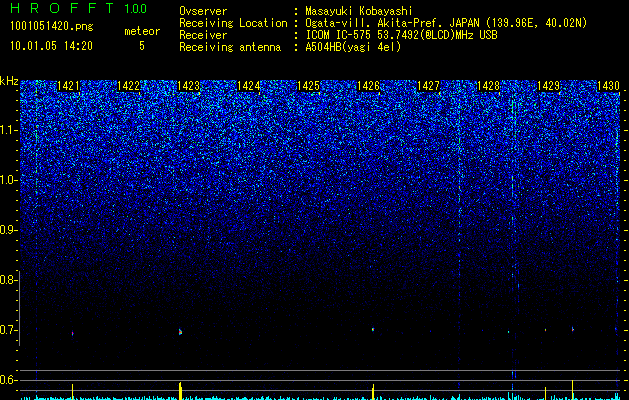
Task: Click the 0.6 frequency axis label
Action: coord(8,380)
